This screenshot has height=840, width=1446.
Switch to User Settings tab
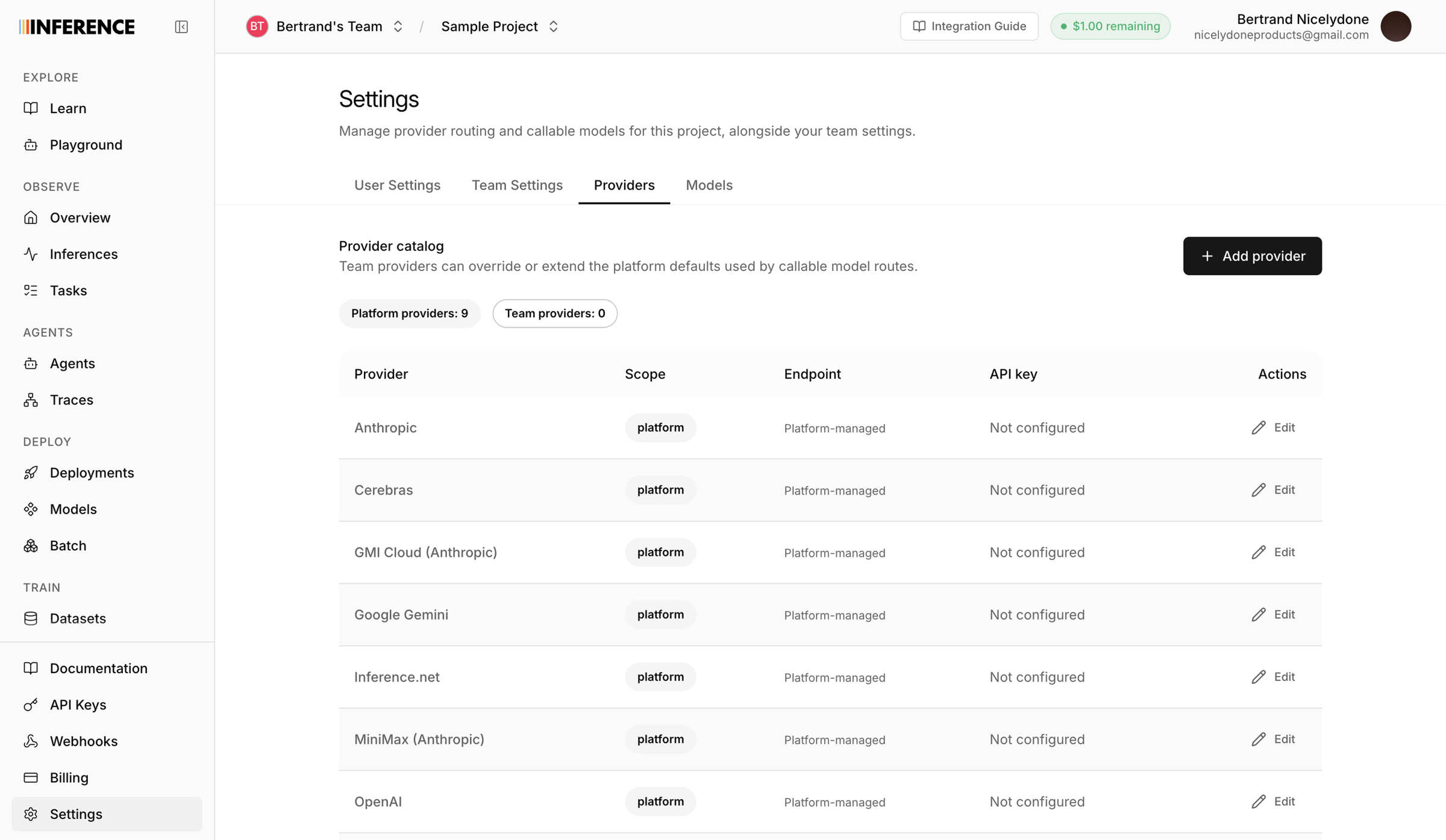point(397,185)
